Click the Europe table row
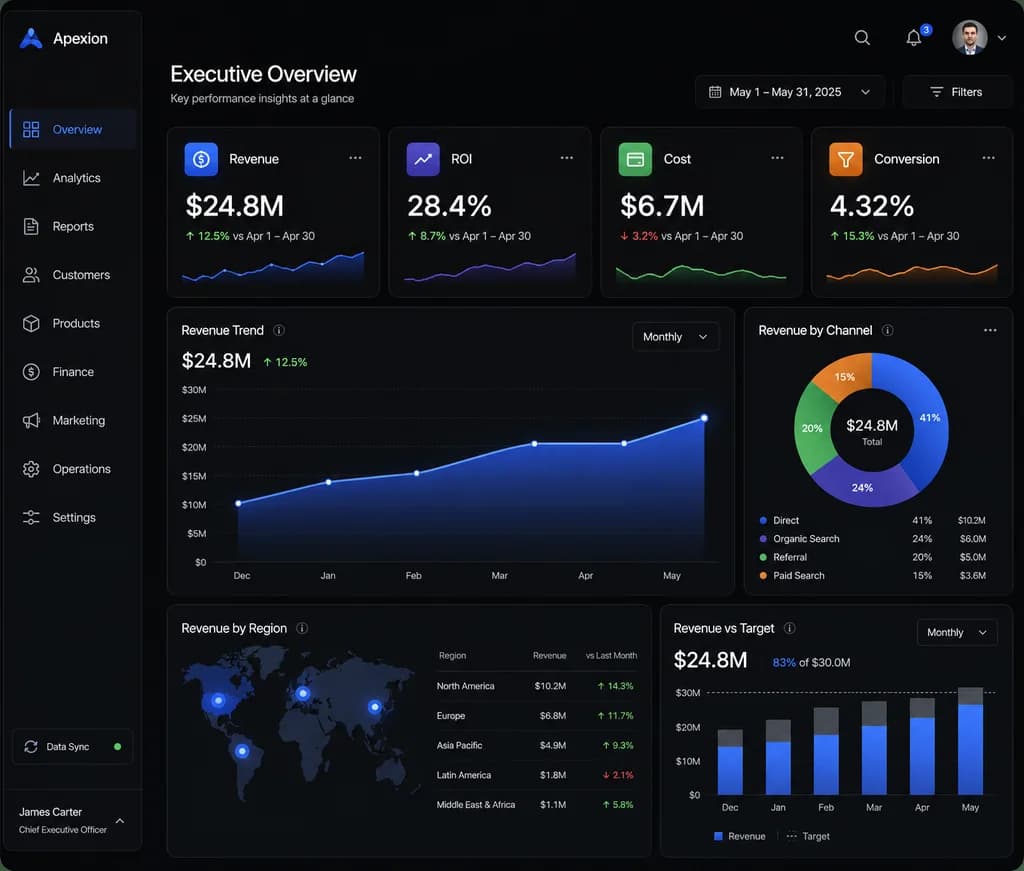The height and width of the screenshot is (871, 1024). pos(536,716)
